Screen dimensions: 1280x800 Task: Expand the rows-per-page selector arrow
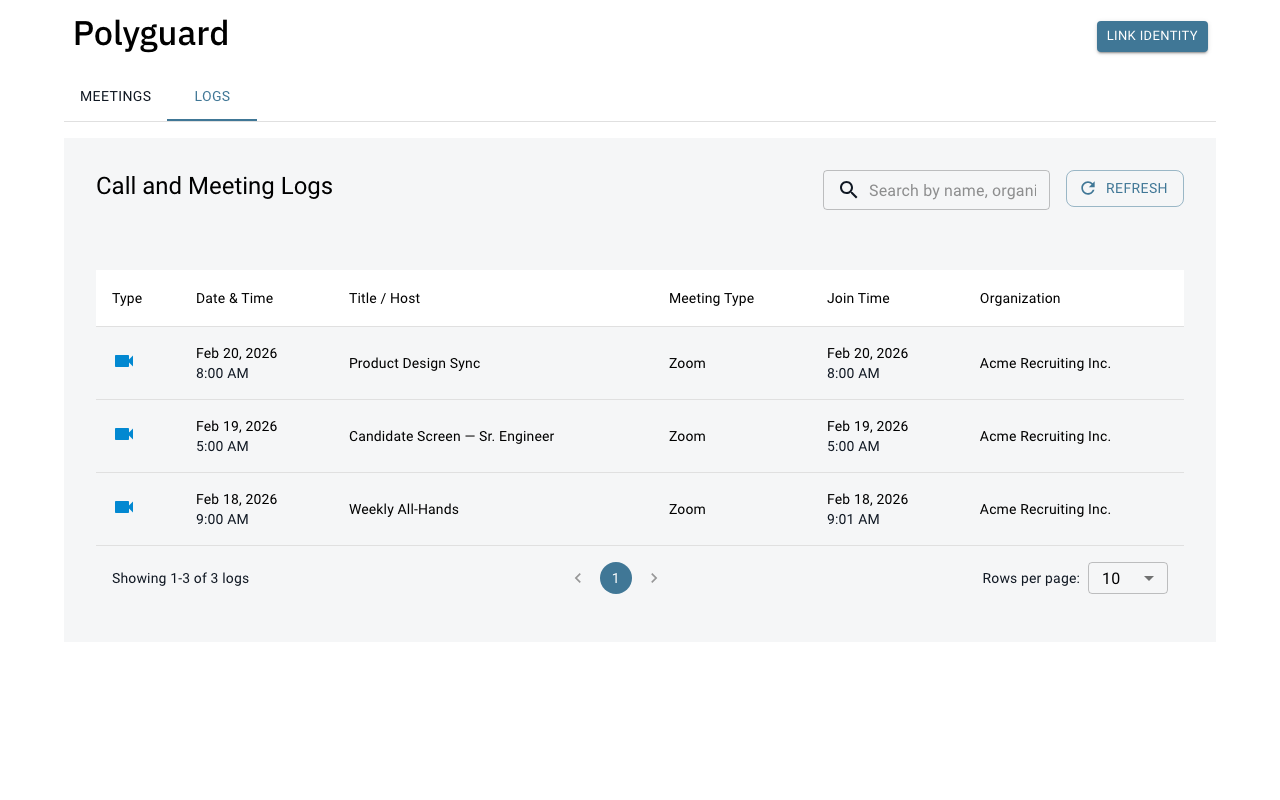tap(1148, 577)
